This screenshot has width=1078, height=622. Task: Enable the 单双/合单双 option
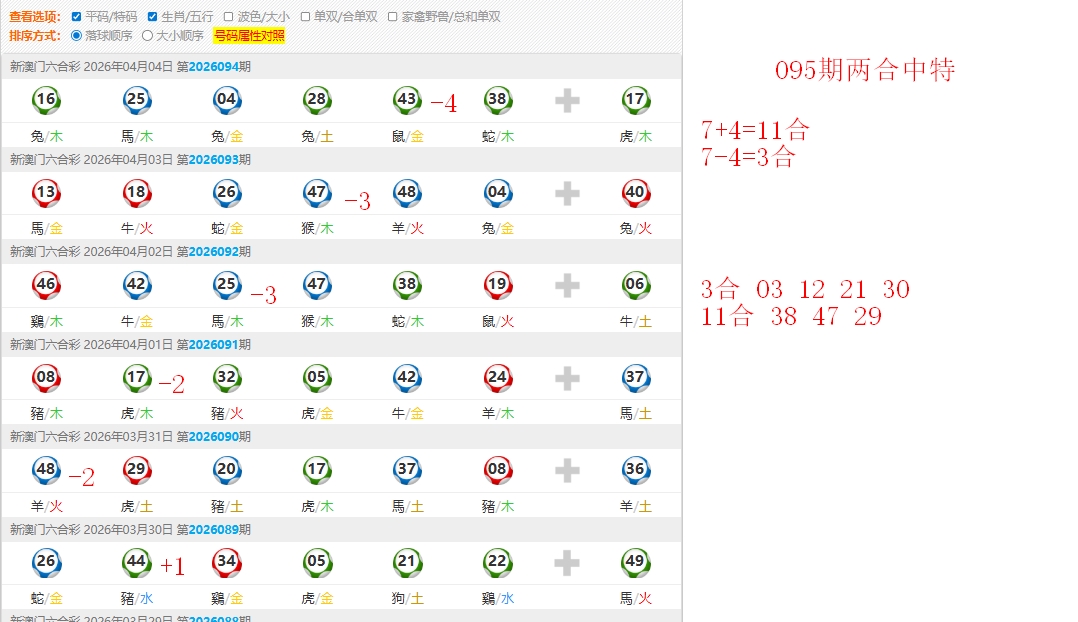coord(305,17)
